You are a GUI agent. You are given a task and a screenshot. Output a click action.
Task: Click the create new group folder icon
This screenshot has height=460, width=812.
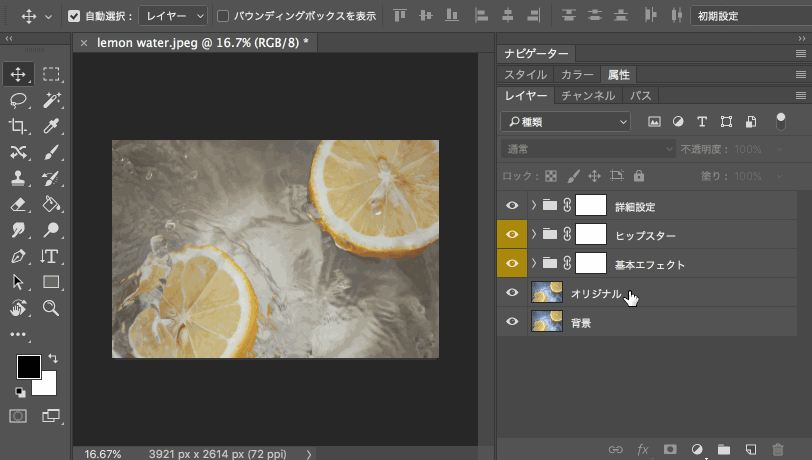(724, 449)
